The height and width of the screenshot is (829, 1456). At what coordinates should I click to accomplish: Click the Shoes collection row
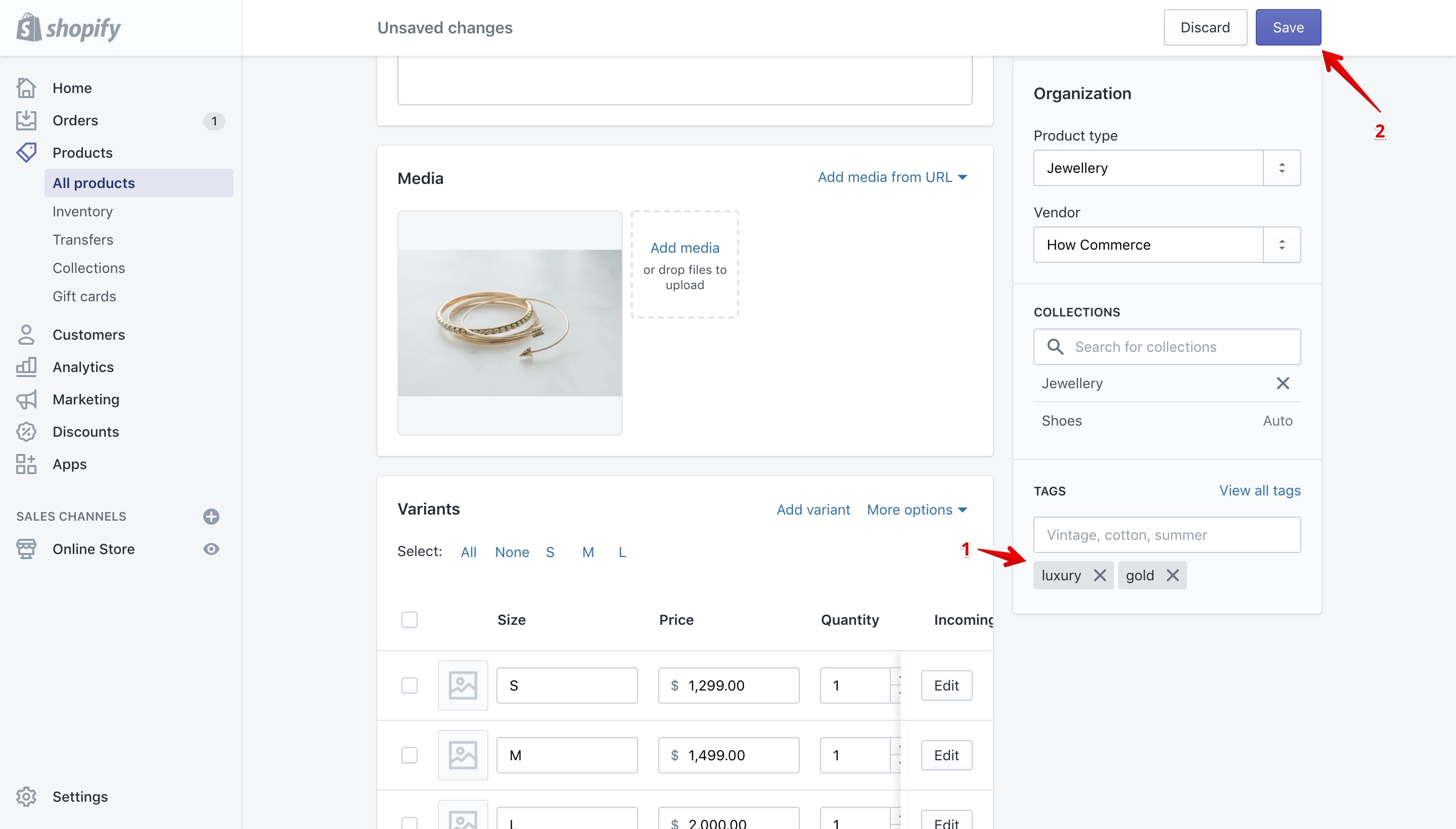(1167, 421)
